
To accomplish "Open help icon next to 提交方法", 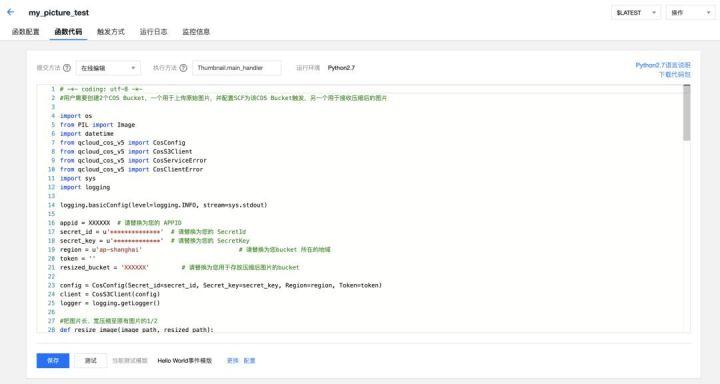I will pyautogui.click(x=67, y=68).
